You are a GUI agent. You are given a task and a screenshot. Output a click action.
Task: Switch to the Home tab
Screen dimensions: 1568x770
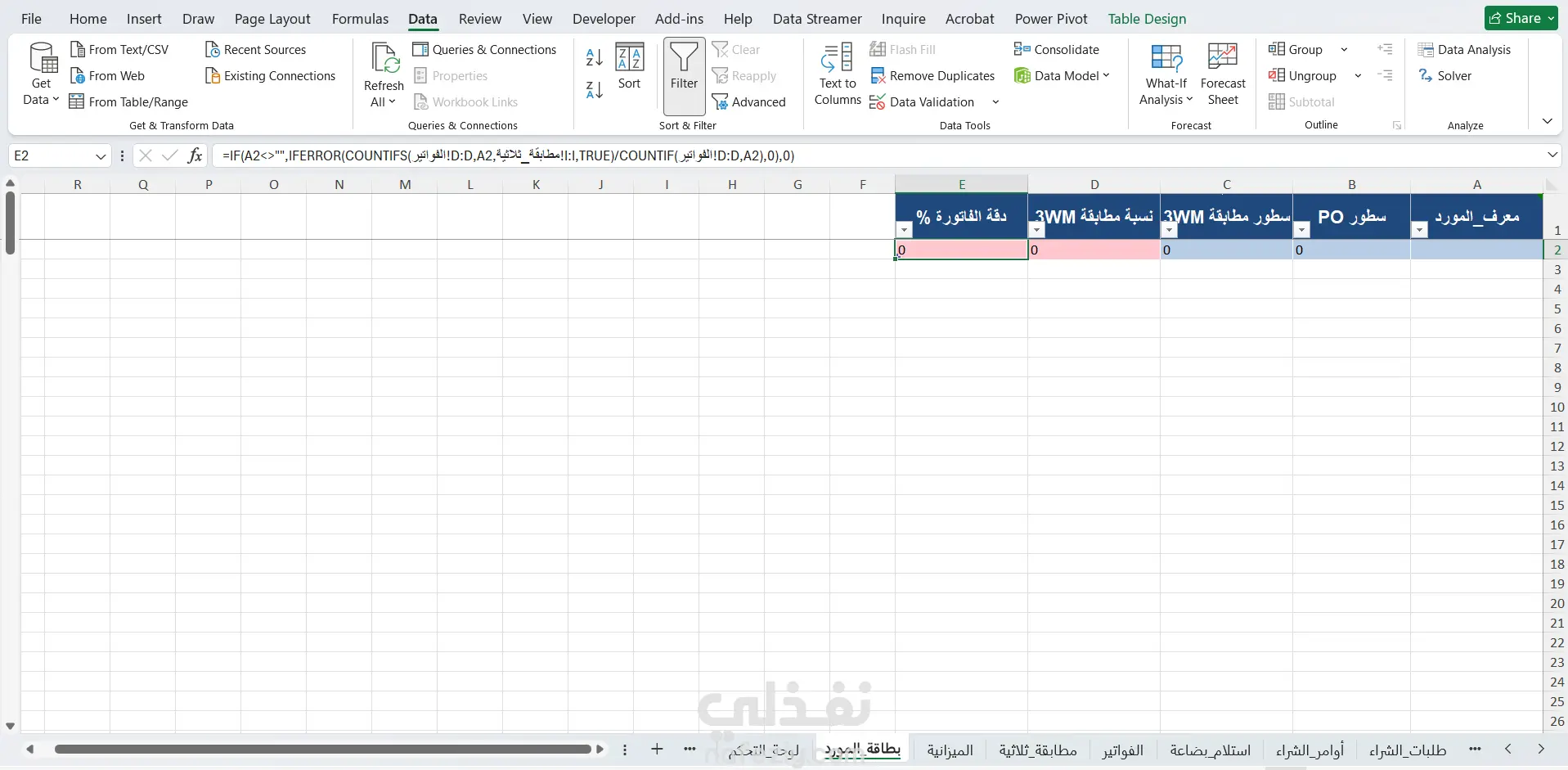click(x=88, y=19)
